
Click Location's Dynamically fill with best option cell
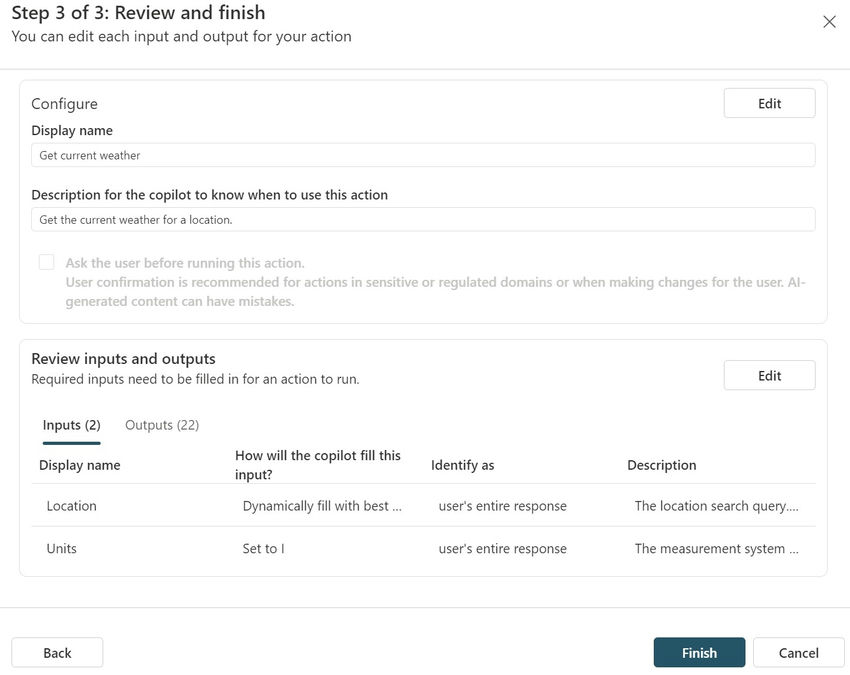coord(322,506)
